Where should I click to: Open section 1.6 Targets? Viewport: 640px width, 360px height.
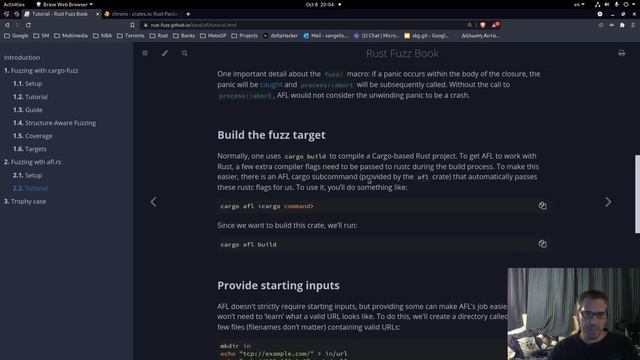tap(30, 149)
